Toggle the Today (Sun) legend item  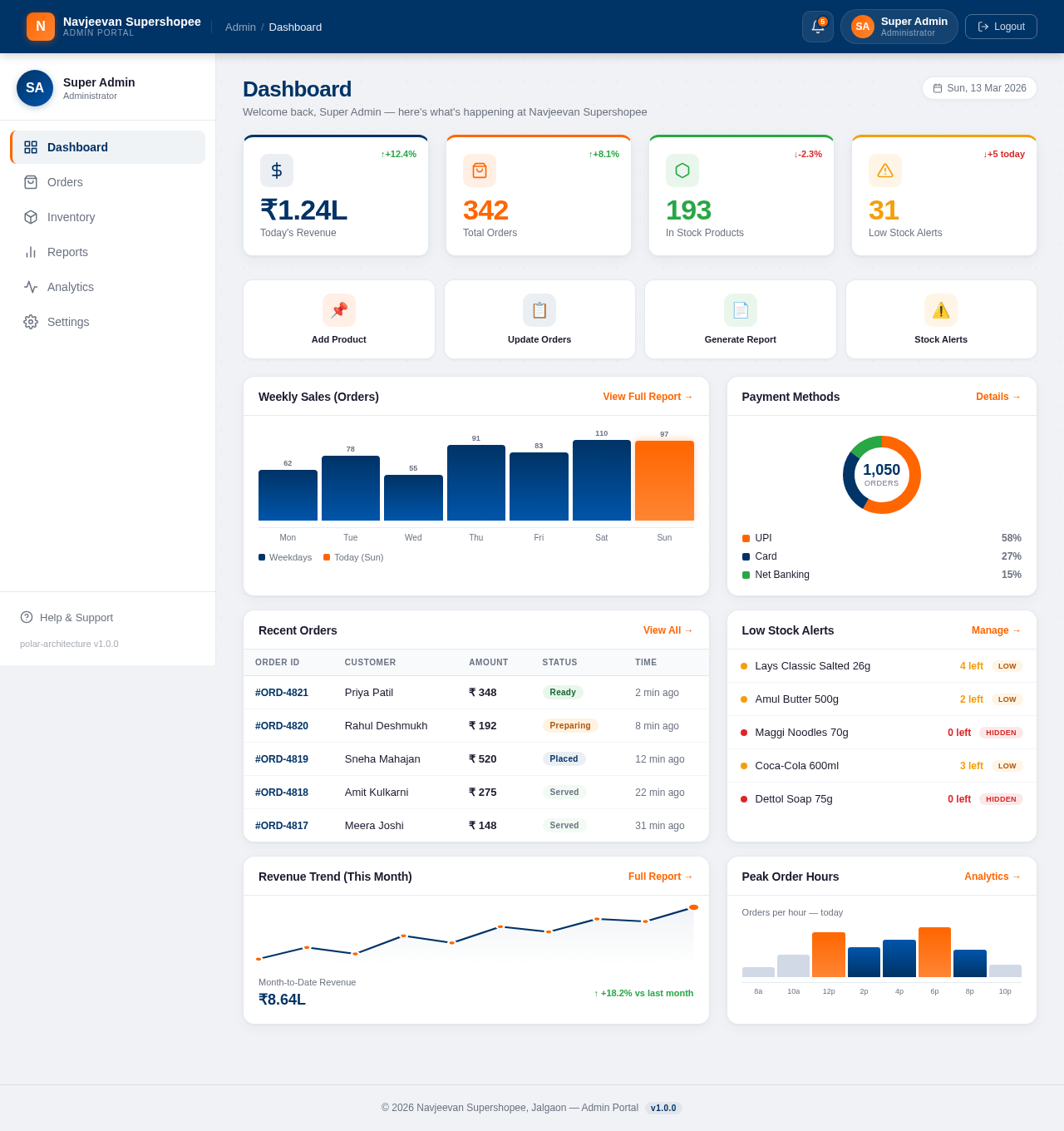point(352,557)
